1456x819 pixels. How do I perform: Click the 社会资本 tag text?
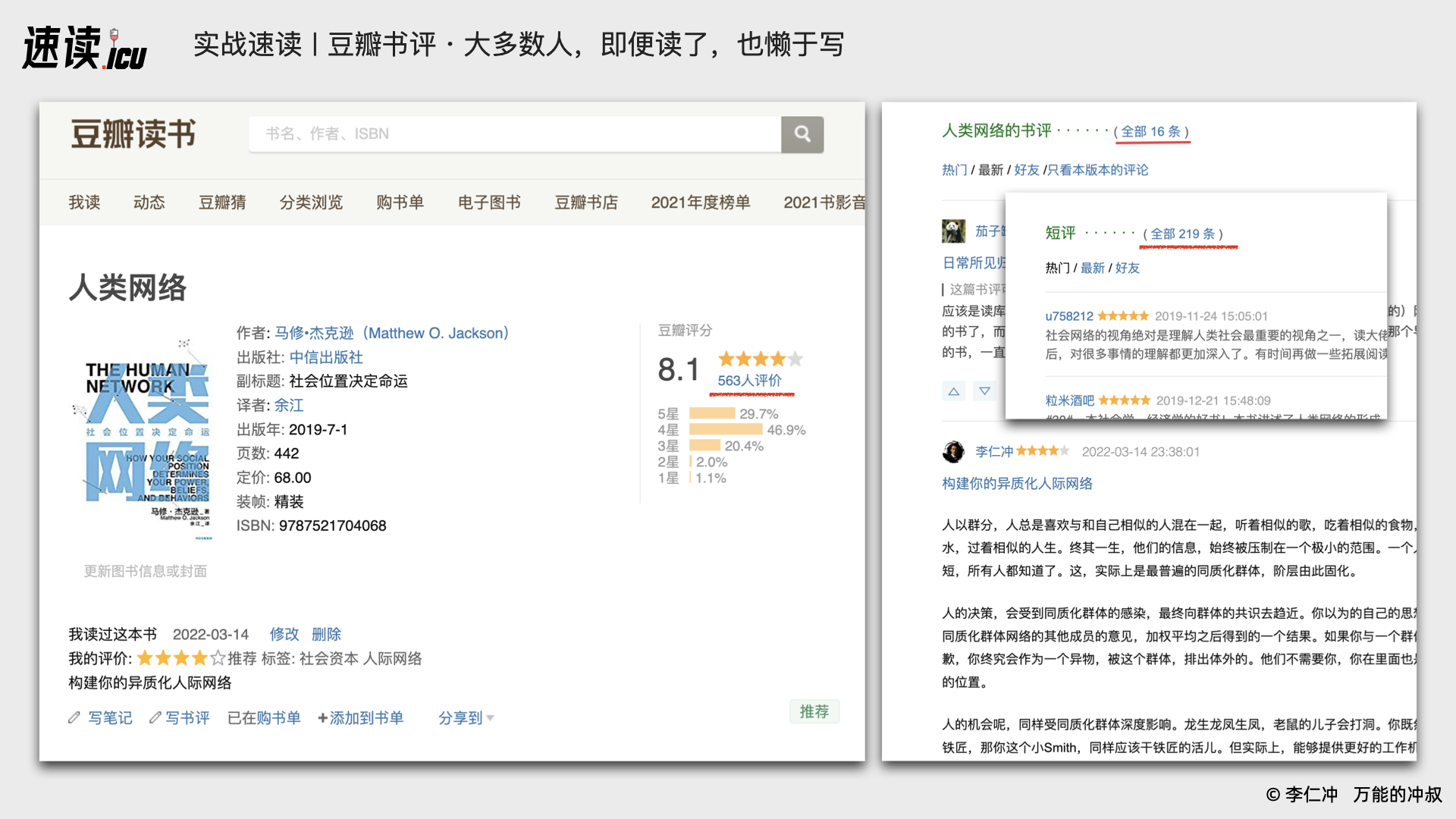pos(328,658)
